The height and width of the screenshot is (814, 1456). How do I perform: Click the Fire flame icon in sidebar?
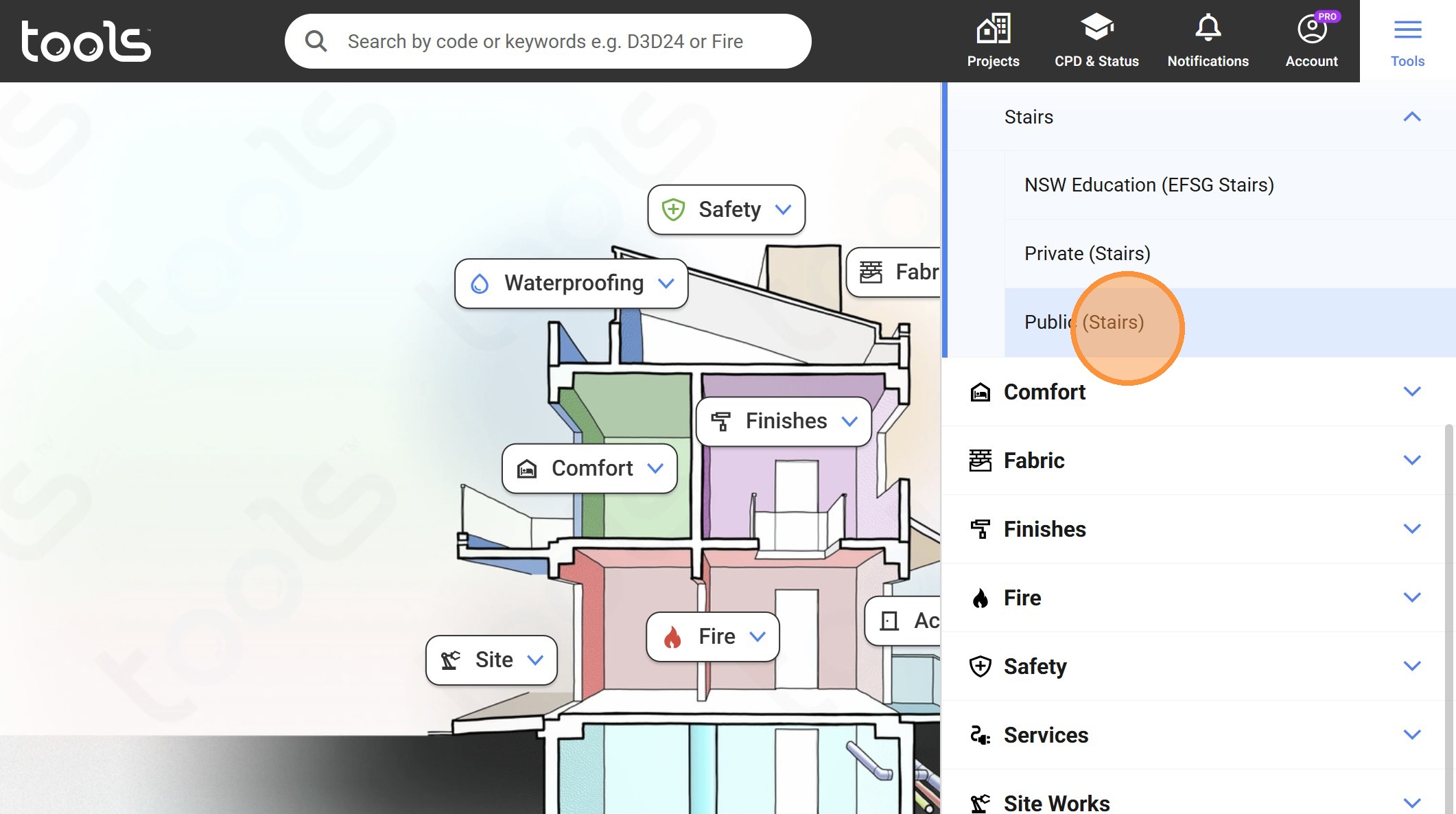[981, 598]
